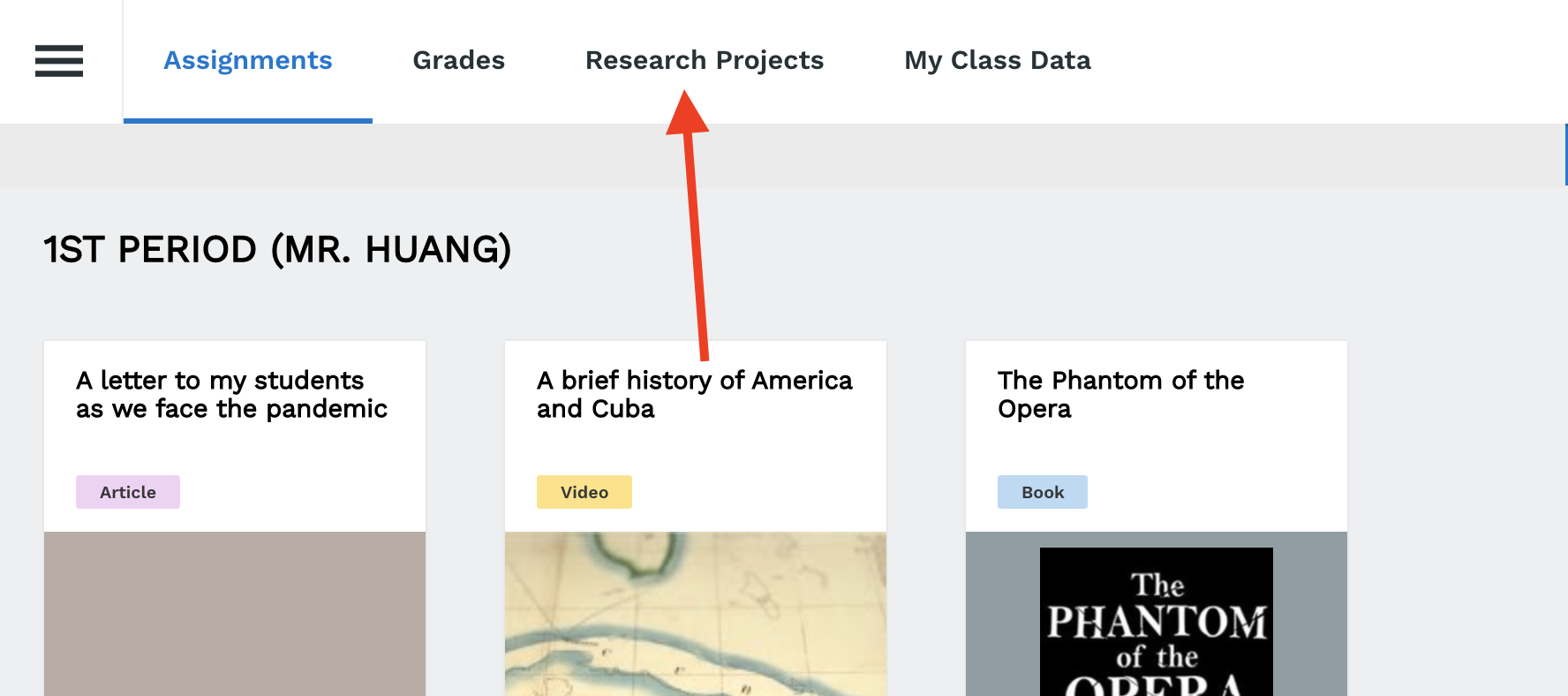This screenshot has height=696, width=1568.
Task: Open "A letter to my students" assignment title
Action: 231,395
